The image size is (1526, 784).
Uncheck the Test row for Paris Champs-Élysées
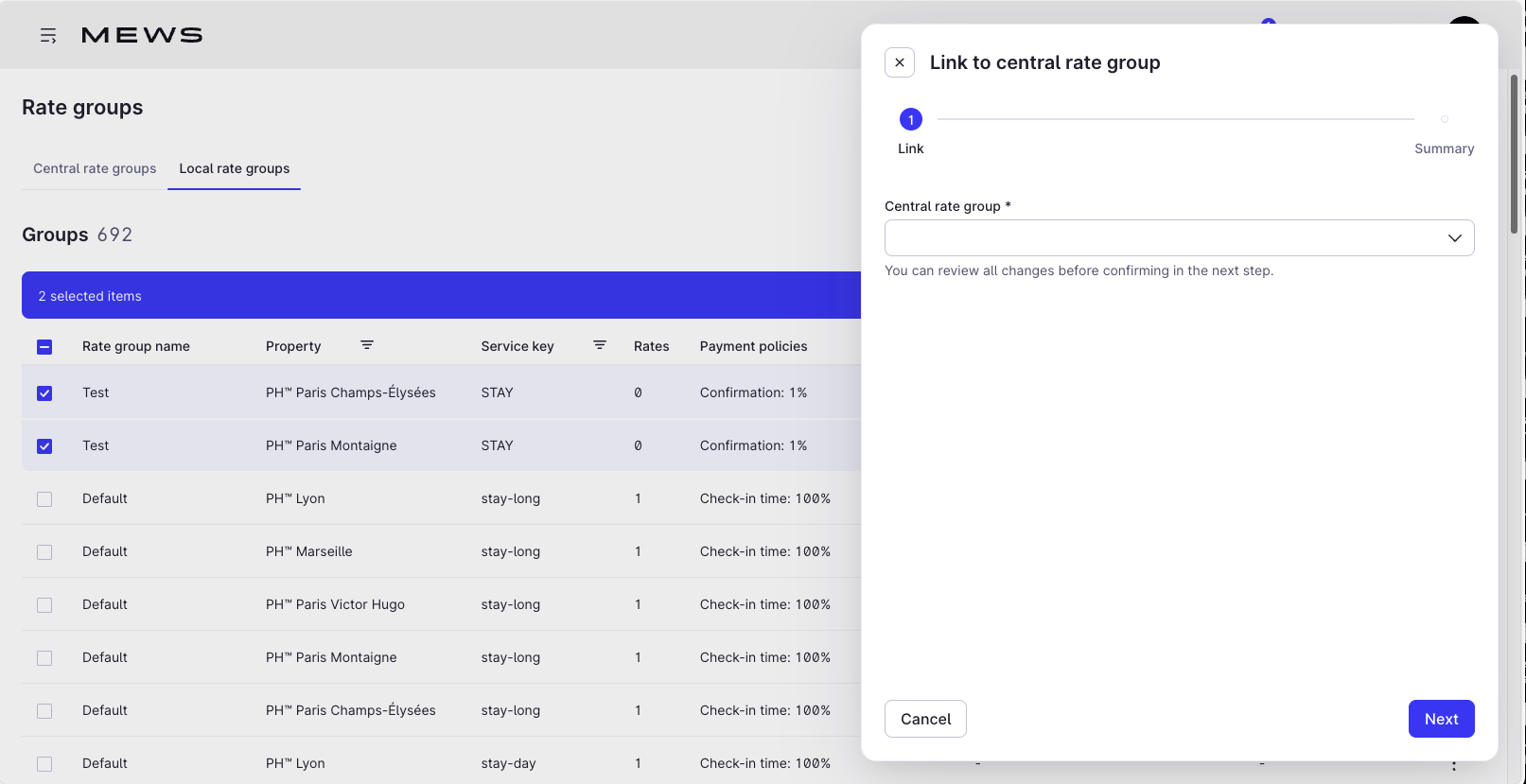point(44,392)
